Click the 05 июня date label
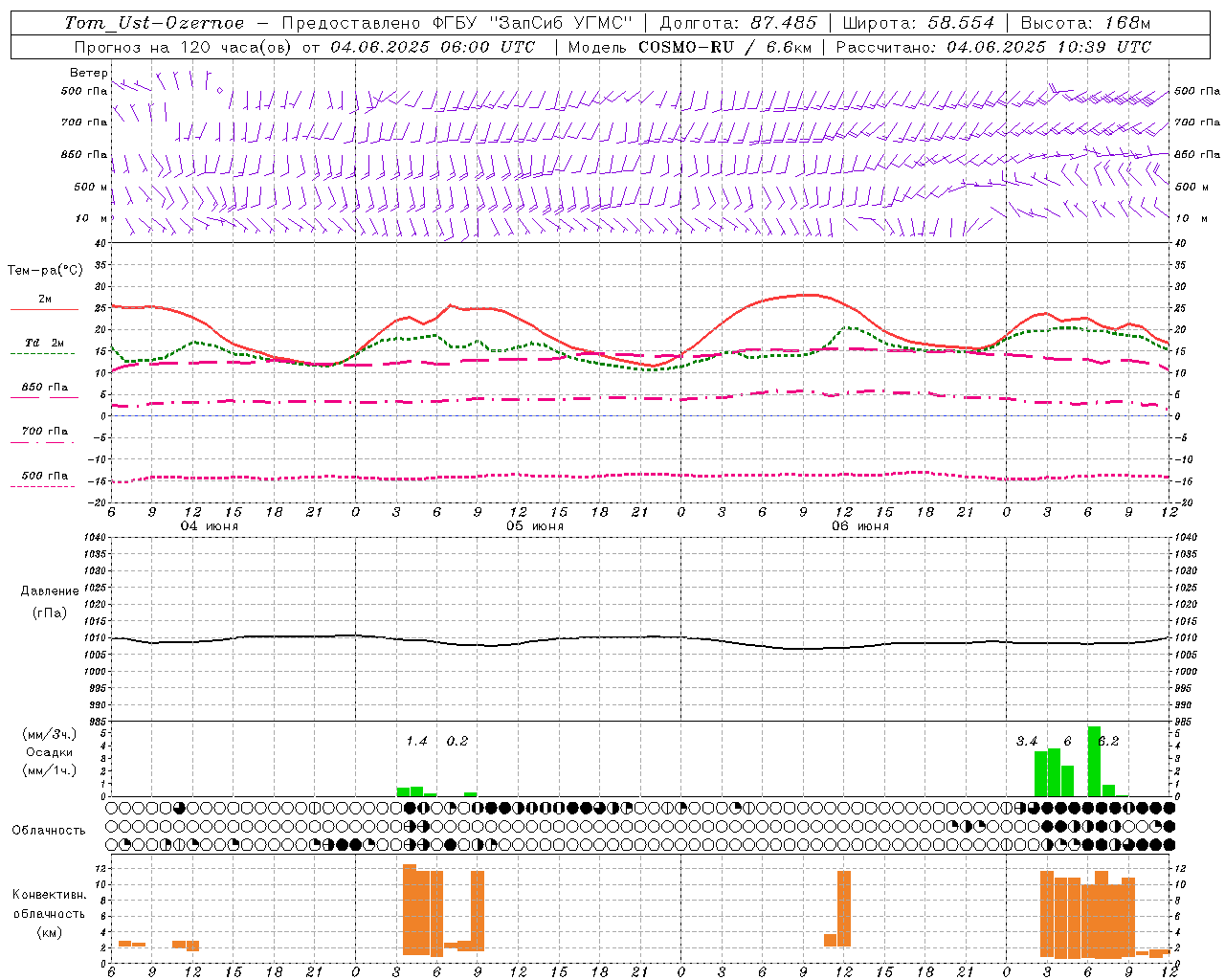 (535, 526)
